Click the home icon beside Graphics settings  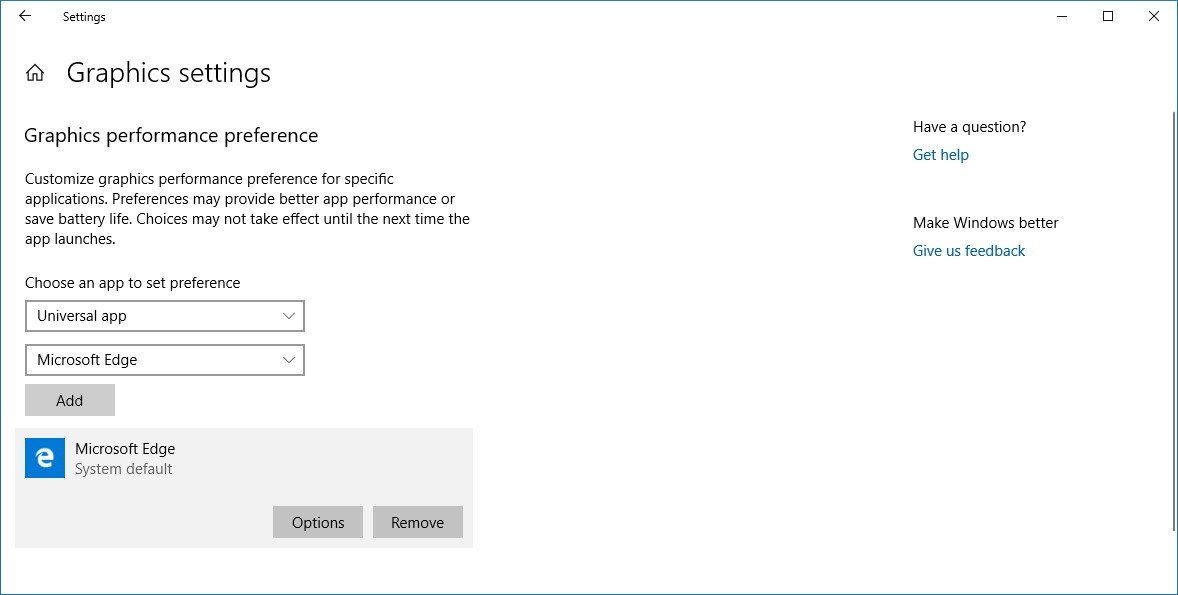35,72
